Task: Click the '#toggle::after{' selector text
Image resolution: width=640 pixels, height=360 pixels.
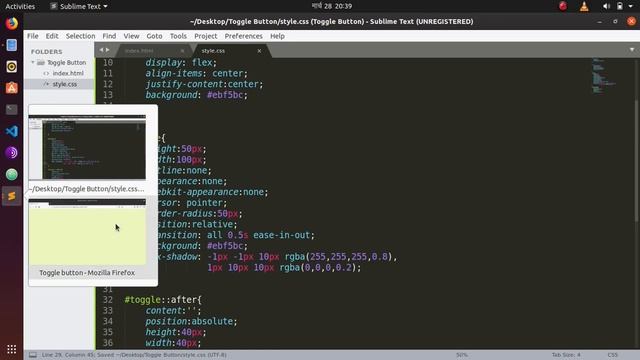Action: pyautogui.click(x=163, y=300)
